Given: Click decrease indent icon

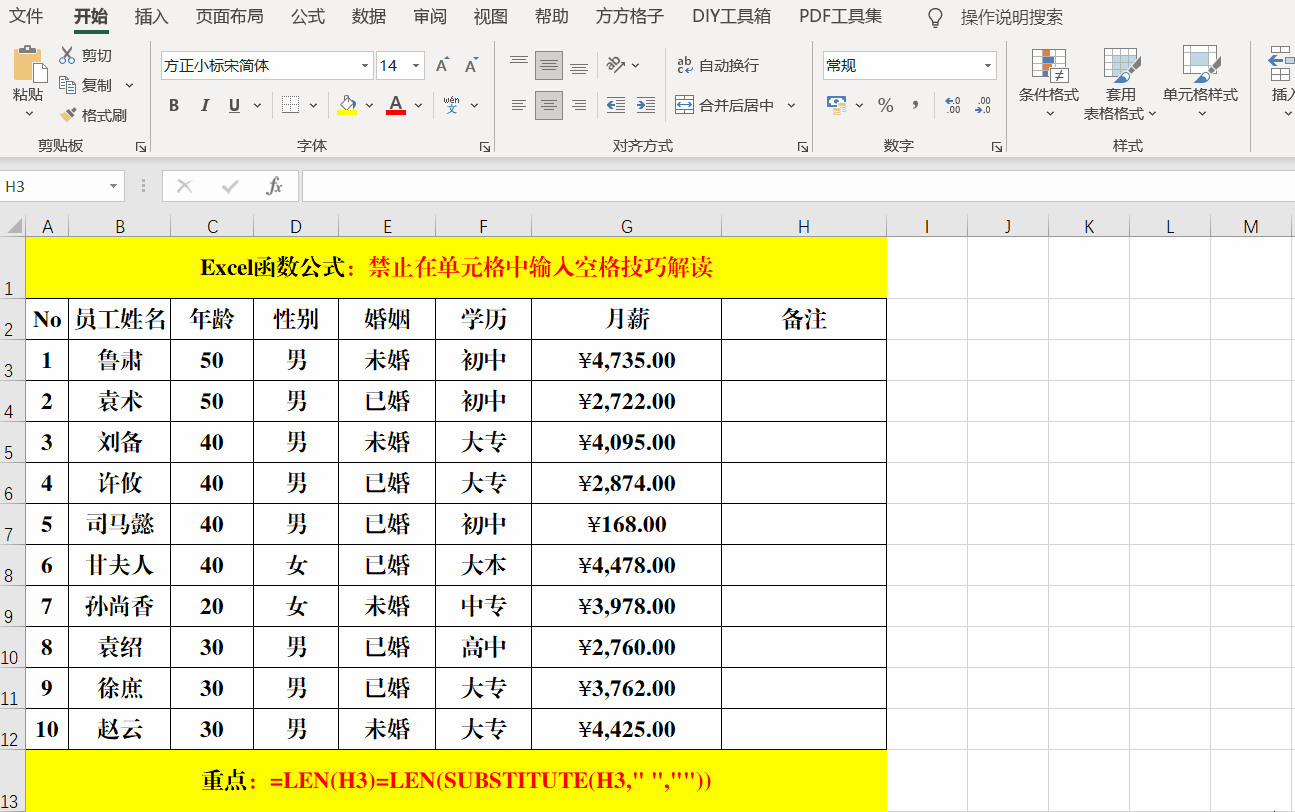Looking at the screenshot, I should pos(616,105).
